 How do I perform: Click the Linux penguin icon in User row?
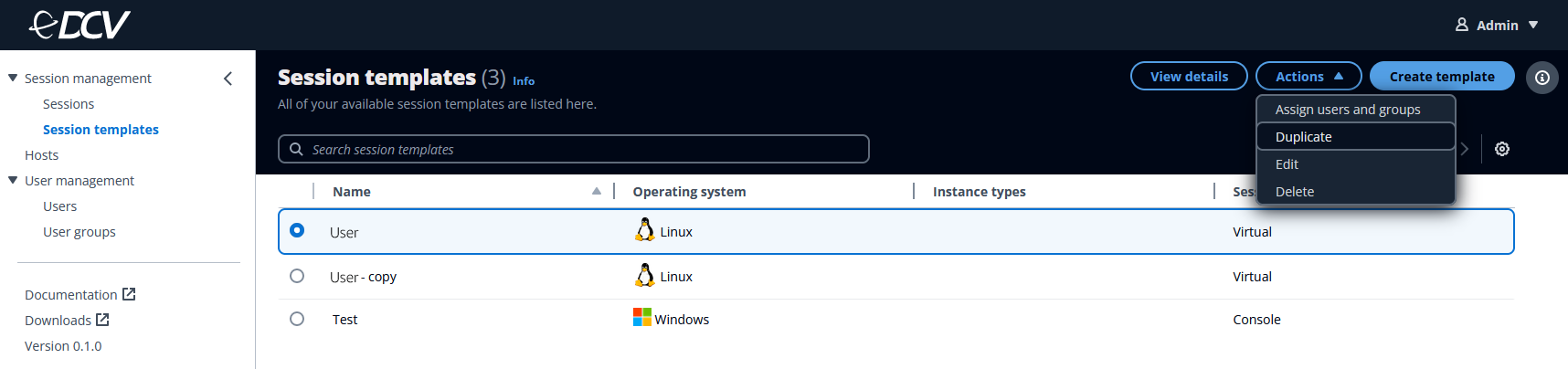click(x=644, y=230)
